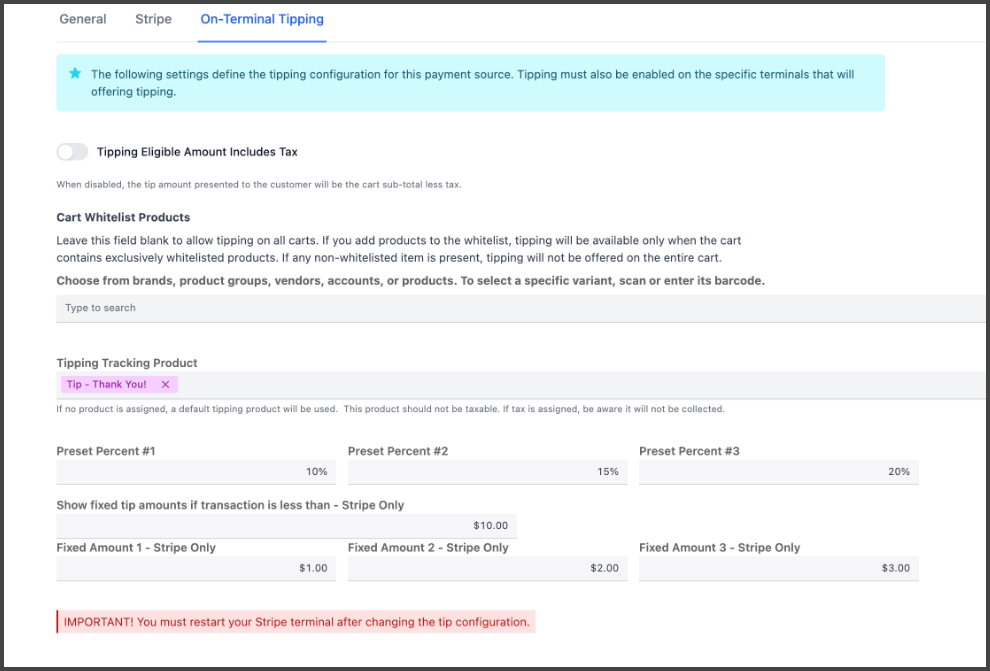Click the 'Tip - Thank You!' product tag
This screenshot has width=990, height=671.
click(106, 385)
